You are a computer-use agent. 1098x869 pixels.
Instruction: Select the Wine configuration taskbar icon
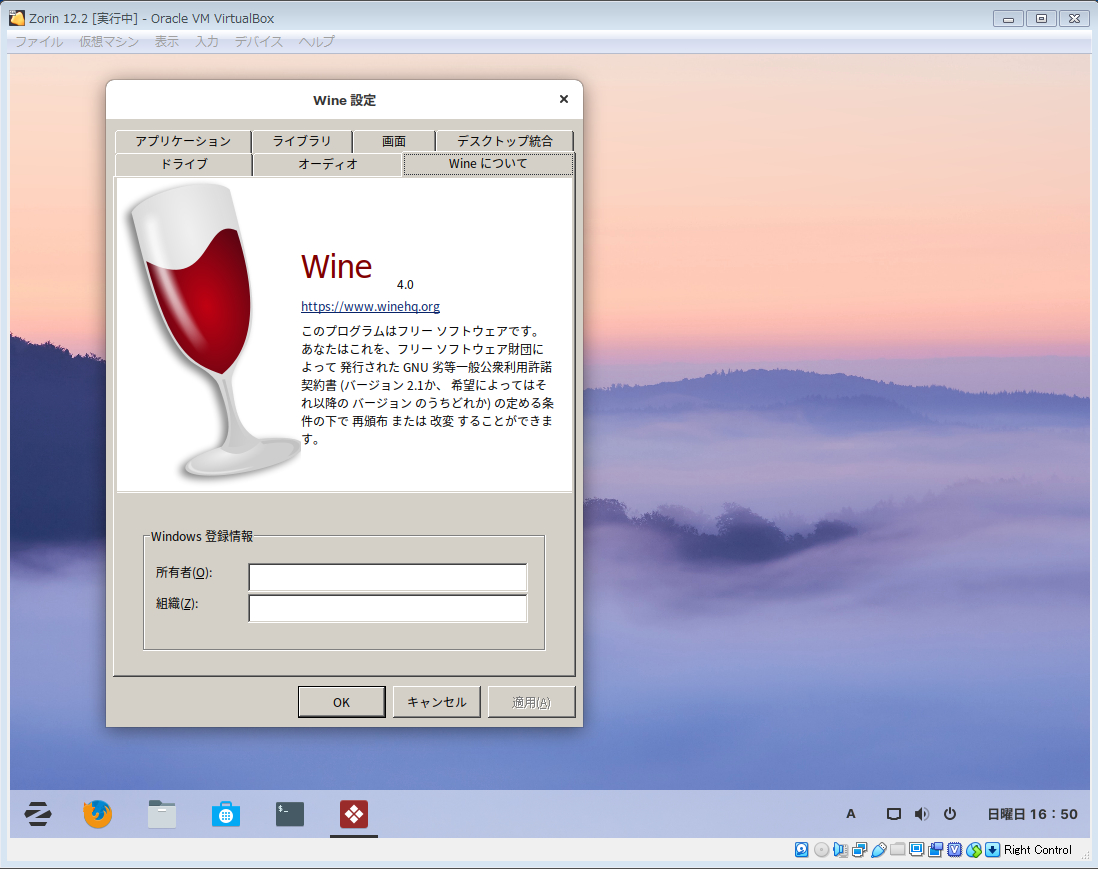pos(354,814)
